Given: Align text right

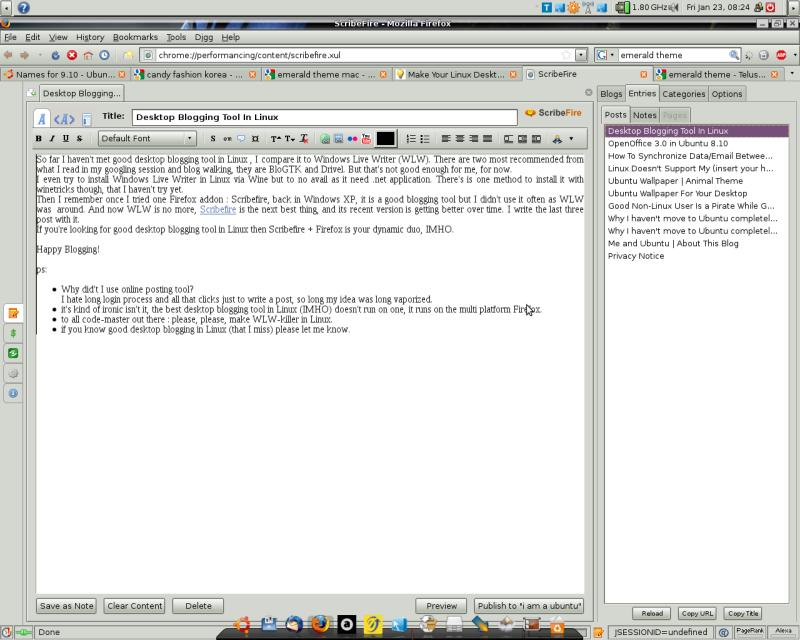Looking at the screenshot, I should coord(474,139).
